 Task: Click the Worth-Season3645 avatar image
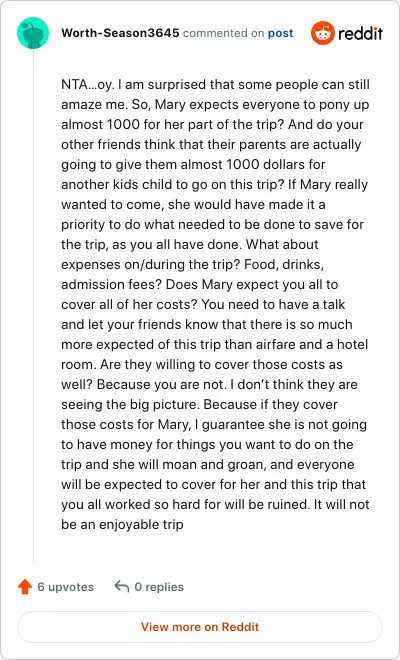coord(33,33)
